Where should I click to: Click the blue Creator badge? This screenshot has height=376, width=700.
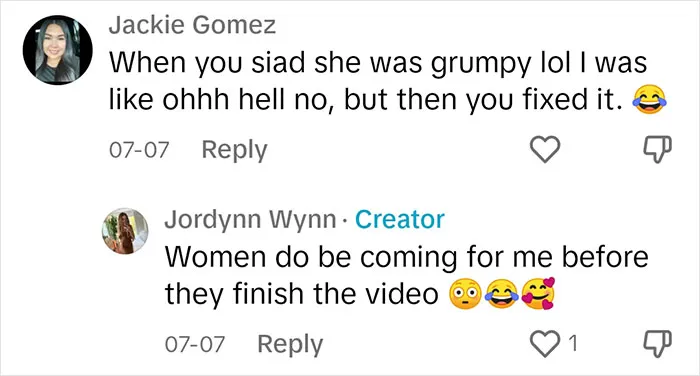pos(400,220)
